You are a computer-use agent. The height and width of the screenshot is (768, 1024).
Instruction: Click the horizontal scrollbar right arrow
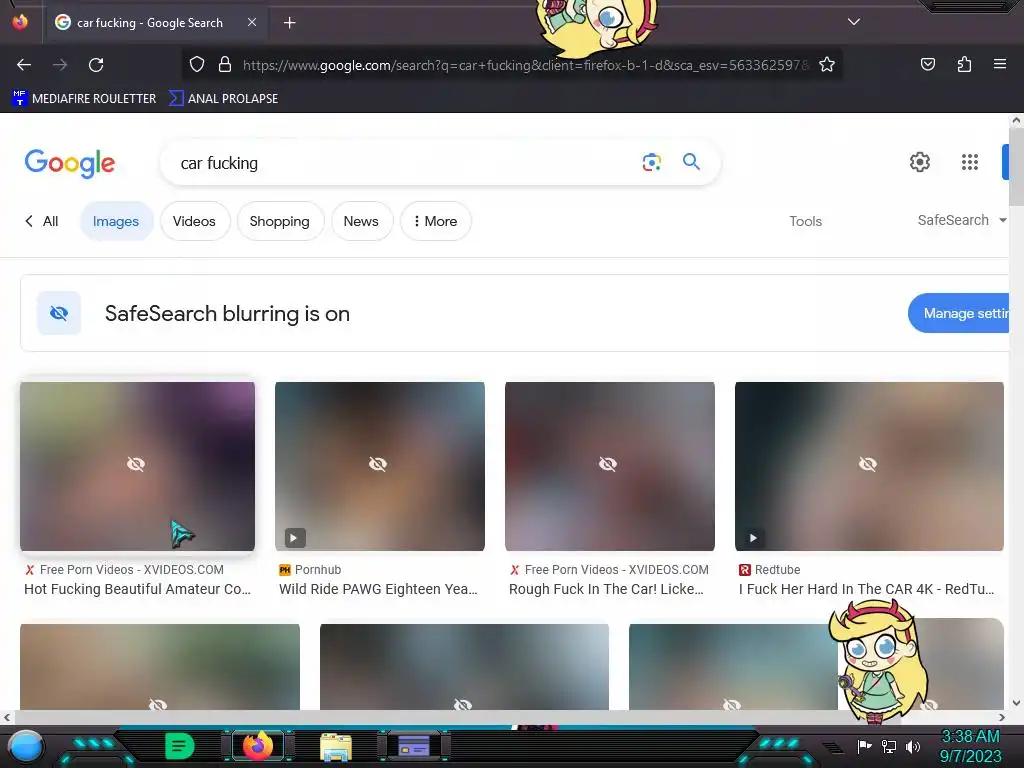click(x=1002, y=717)
